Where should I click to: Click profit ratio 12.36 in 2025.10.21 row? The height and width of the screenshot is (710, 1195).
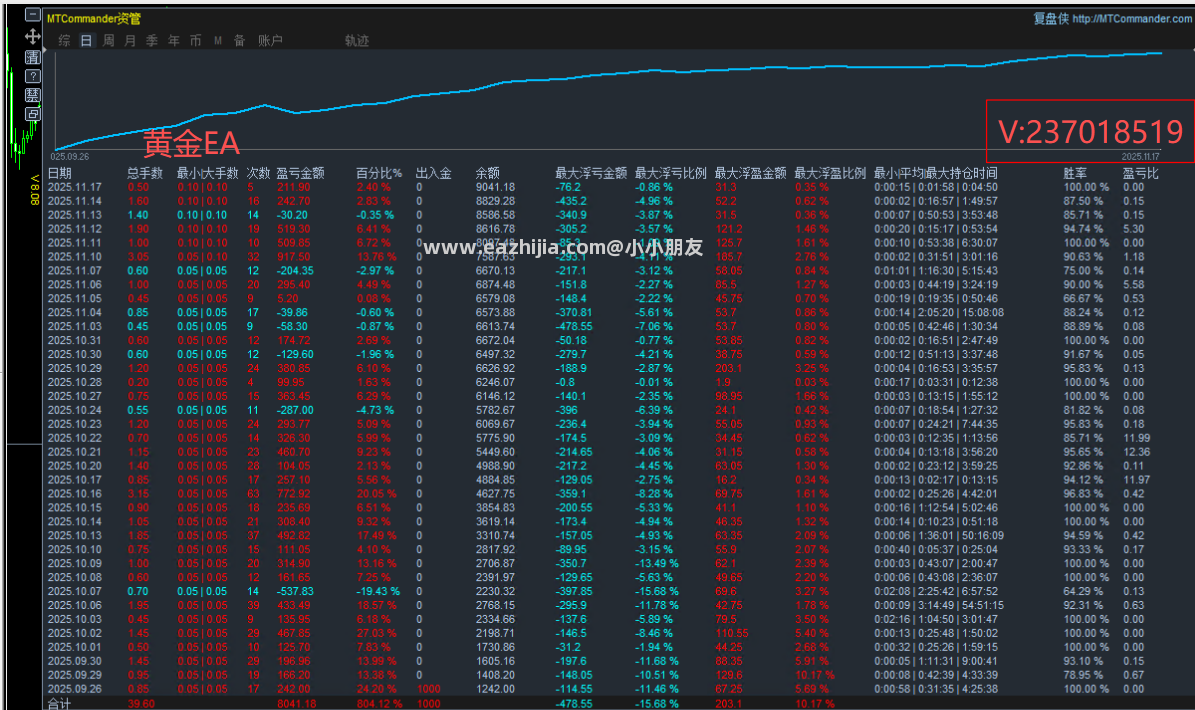1136,452
